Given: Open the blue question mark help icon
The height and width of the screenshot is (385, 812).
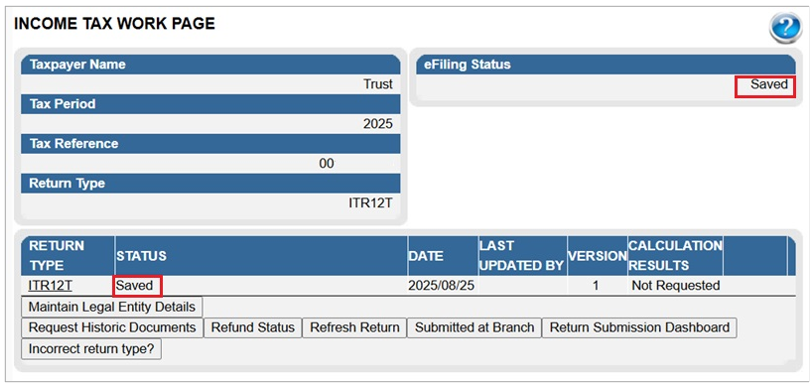Looking at the screenshot, I should (785, 28).
